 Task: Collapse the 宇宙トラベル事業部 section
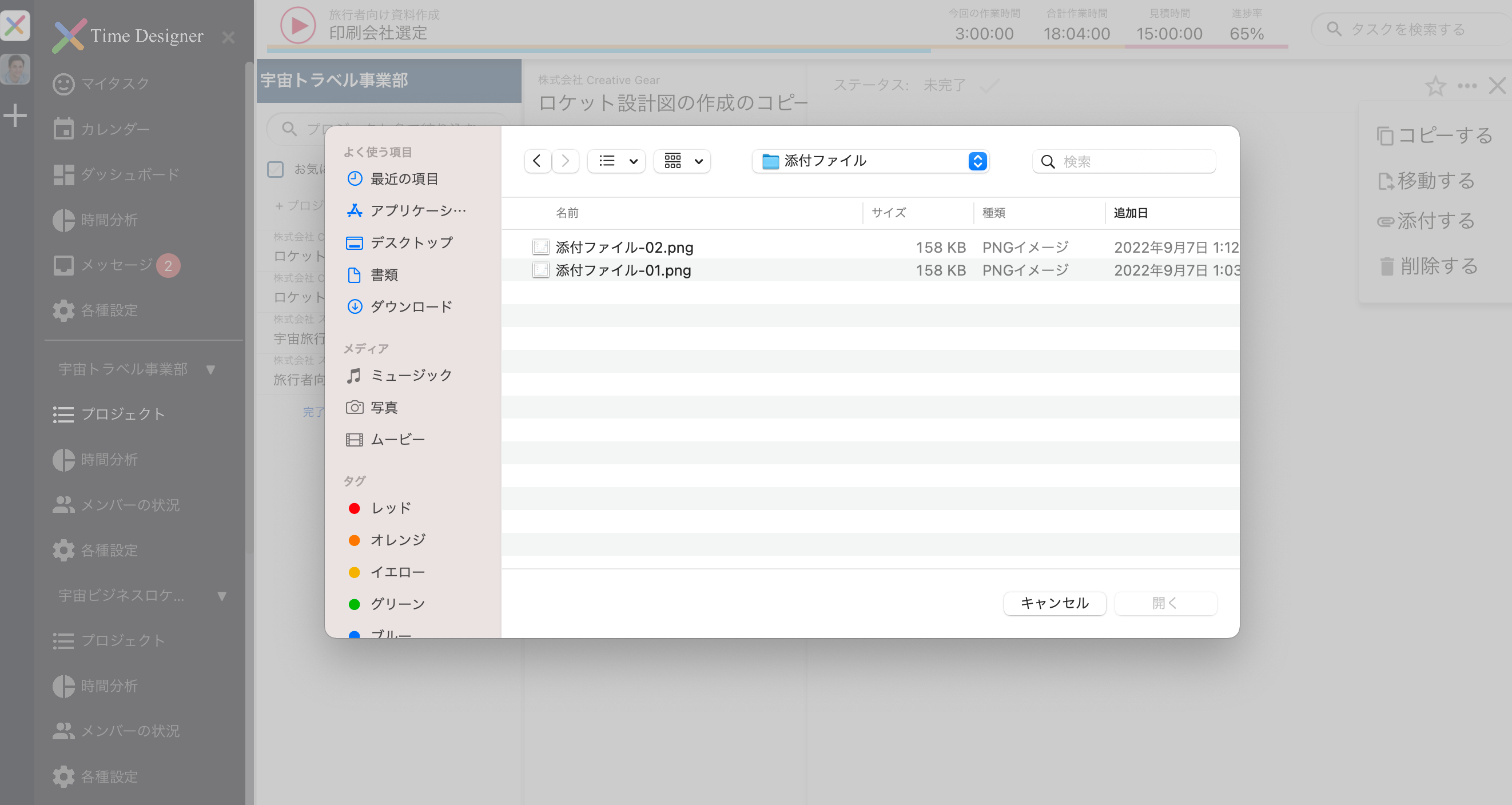(x=209, y=369)
